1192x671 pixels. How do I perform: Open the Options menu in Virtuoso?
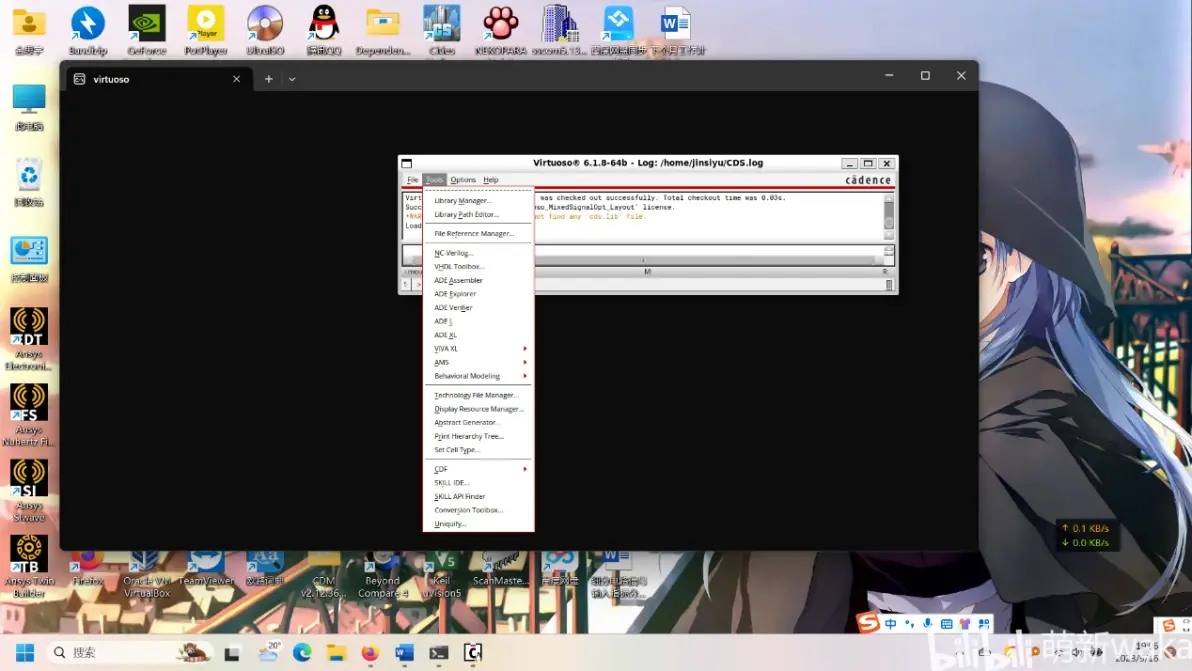[463, 180]
